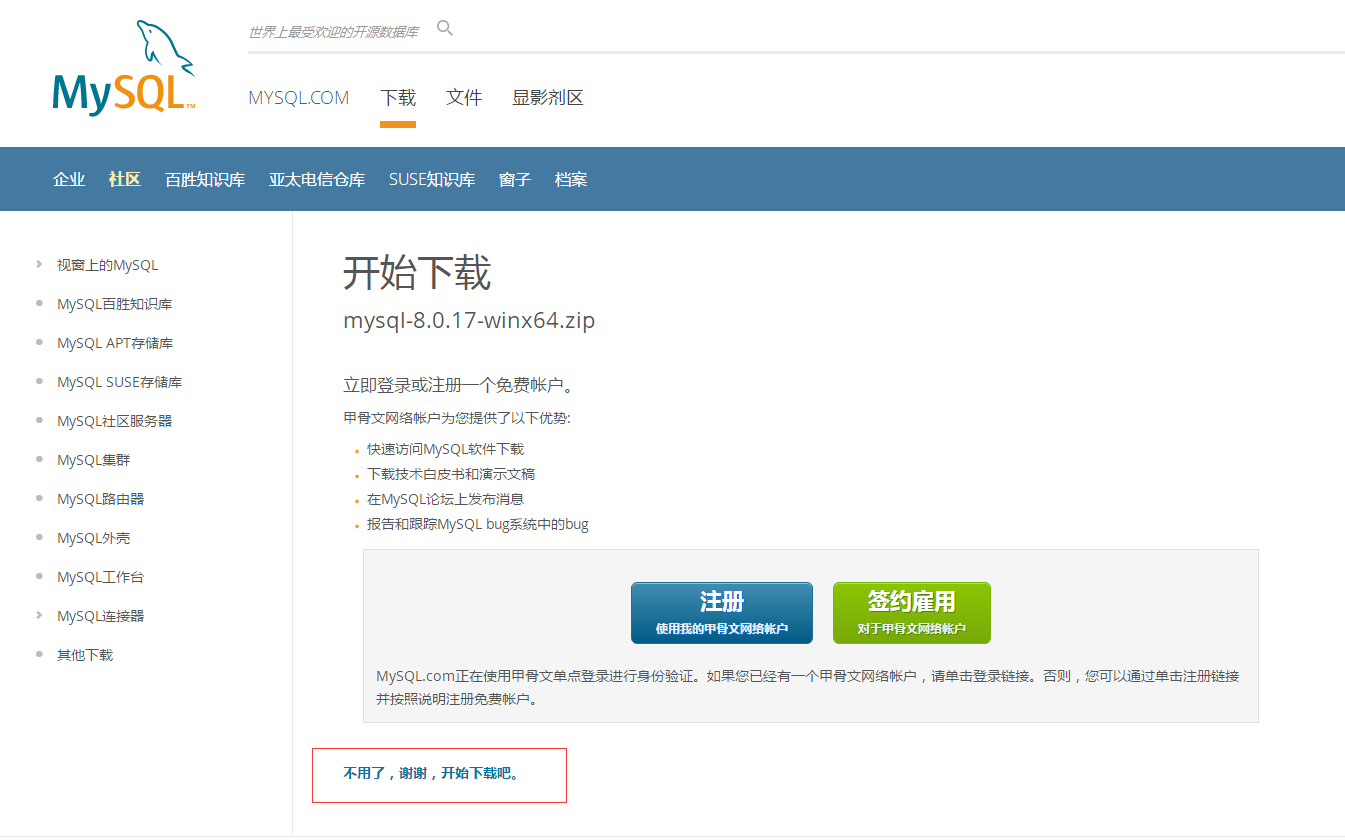Image resolution: width=1345 pixels, height=840 pixels.
Task: Open the 显影剂区 tab
Action: click(548, 98)
